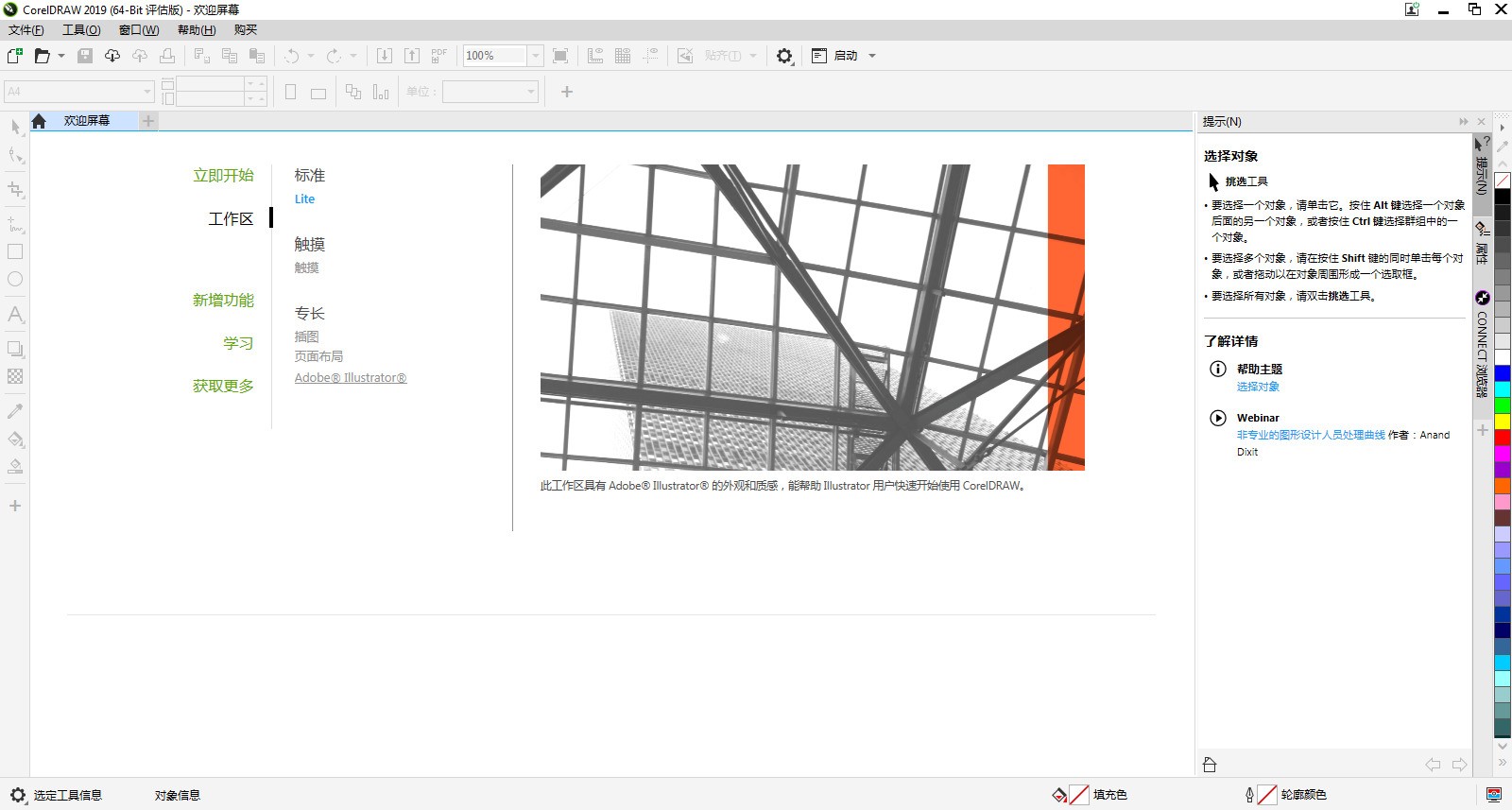The height and width of the screenshot is (810, 1512).
Task: Open the 文件(F) menu
Action: pos(26,30)
